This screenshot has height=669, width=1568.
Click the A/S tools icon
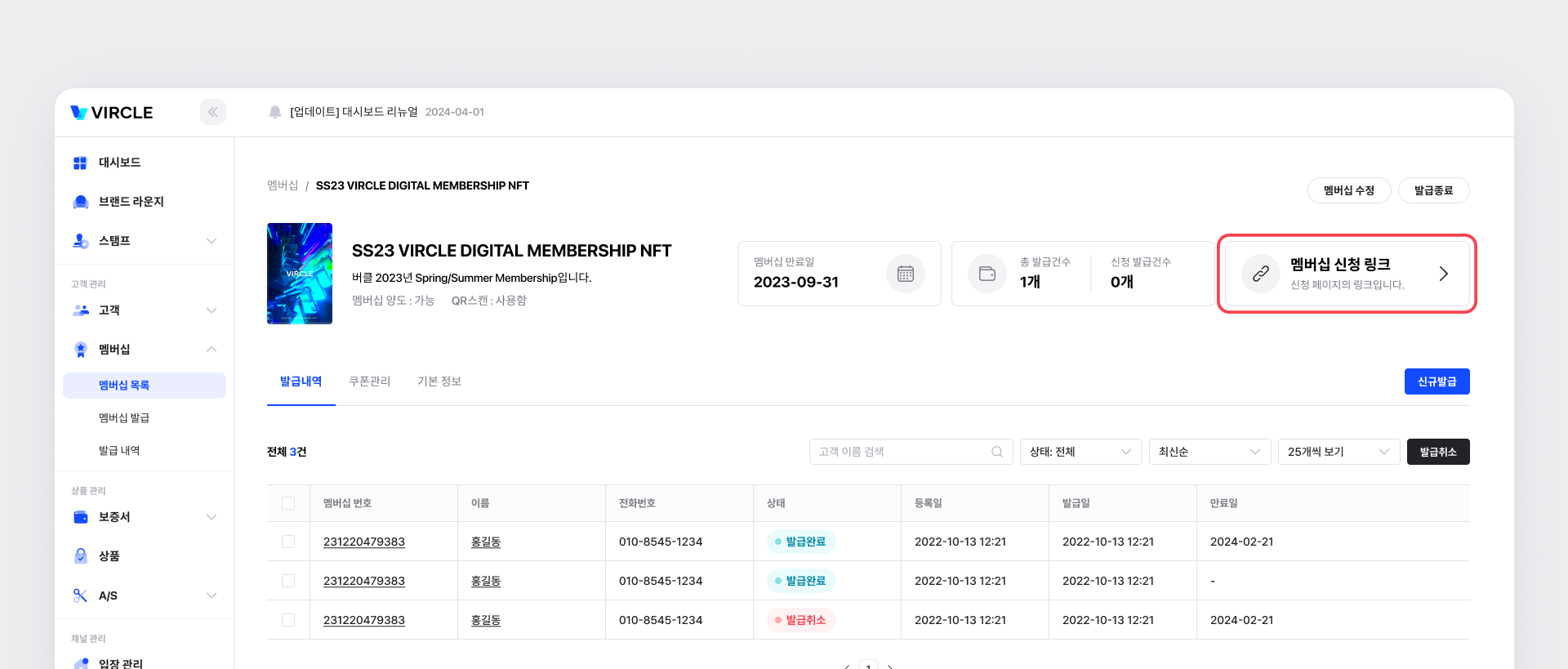tap(80, 595)
